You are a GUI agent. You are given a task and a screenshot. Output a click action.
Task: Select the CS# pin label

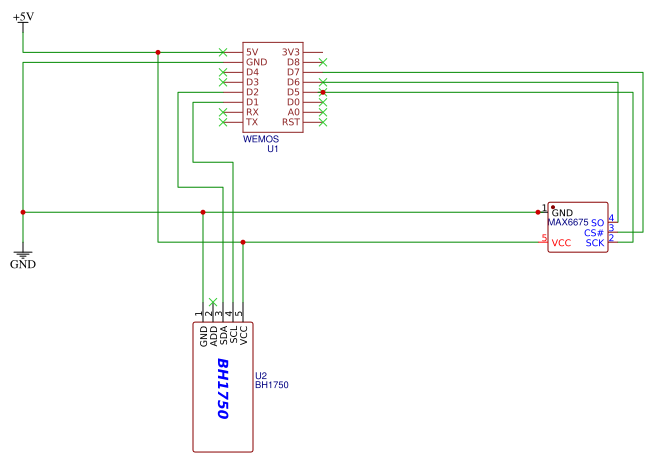pos(593,233)
